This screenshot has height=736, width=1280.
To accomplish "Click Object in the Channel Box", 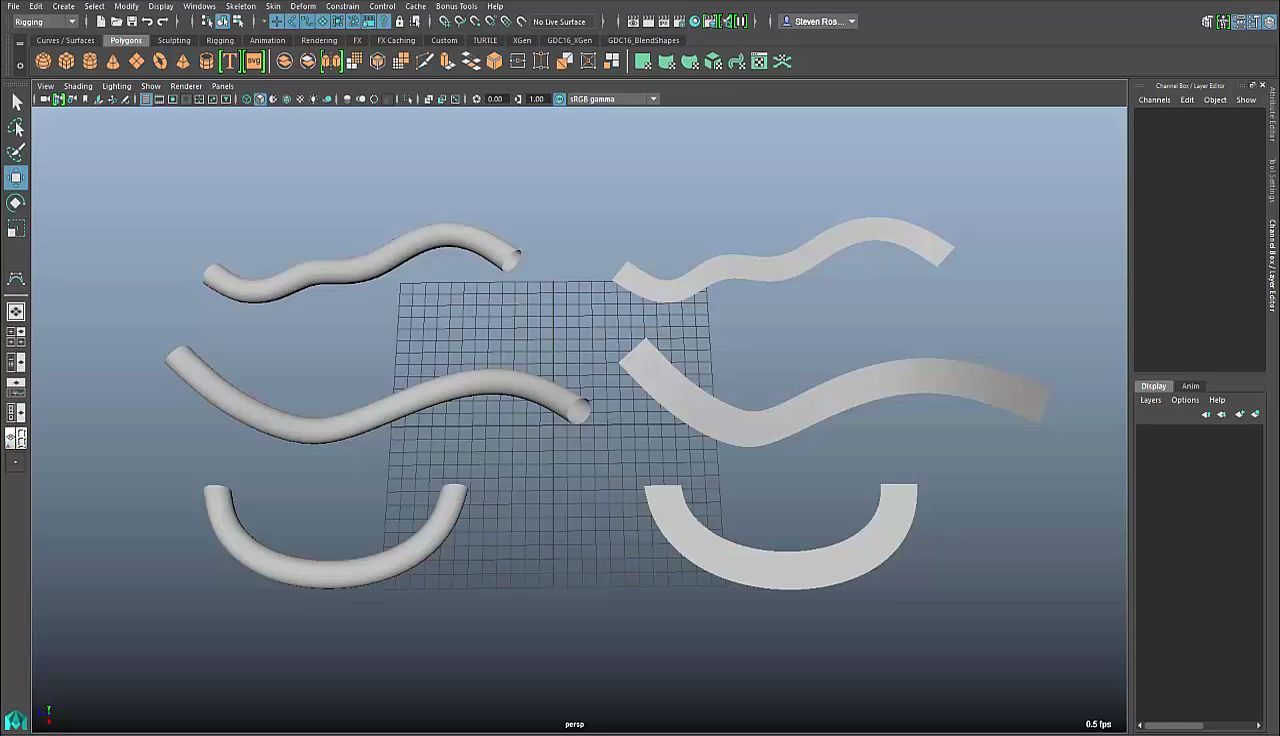I will [x=1215, y=100].
